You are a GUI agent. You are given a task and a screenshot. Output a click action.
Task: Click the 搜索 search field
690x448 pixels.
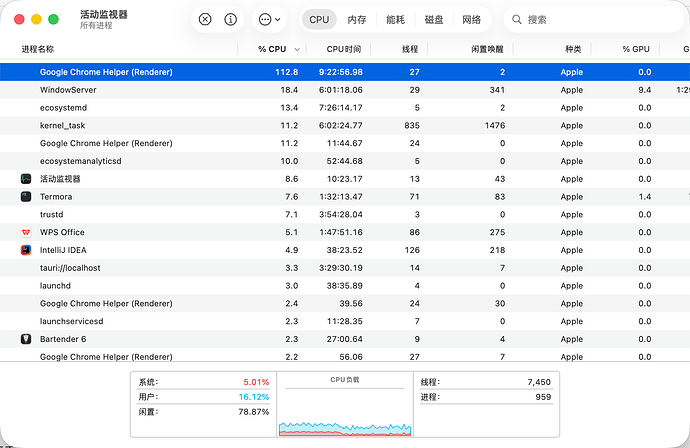594,19
